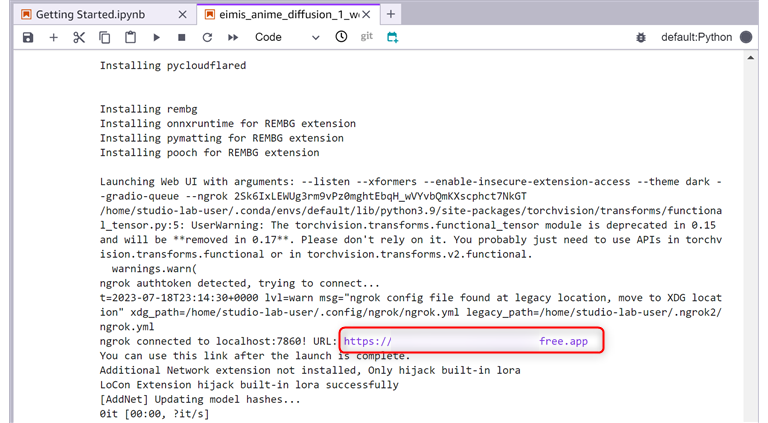
Task: Enable the debugger with the bug icon
Action: (641, 37)
